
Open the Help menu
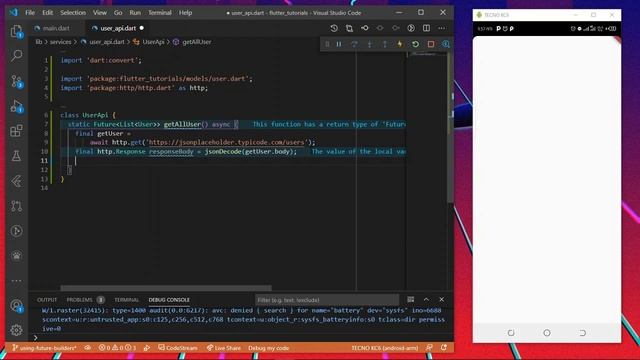[185, 13]
